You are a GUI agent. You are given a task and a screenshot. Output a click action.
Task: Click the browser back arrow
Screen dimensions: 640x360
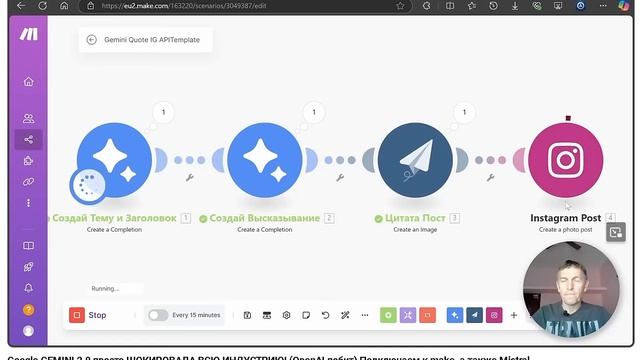tap(21, 6)
